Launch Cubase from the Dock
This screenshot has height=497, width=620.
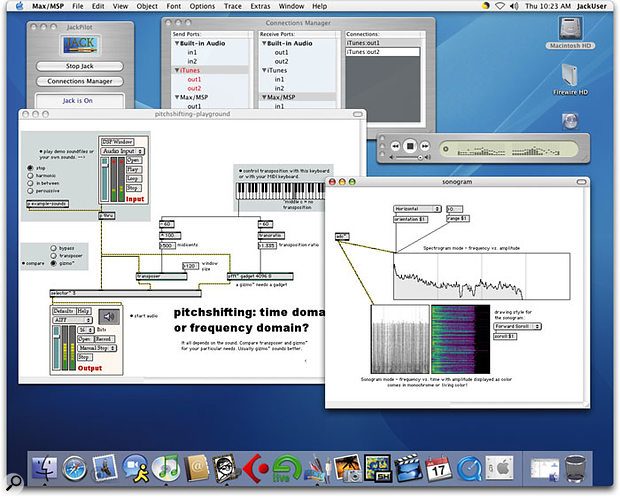click(x=256, y=468)
